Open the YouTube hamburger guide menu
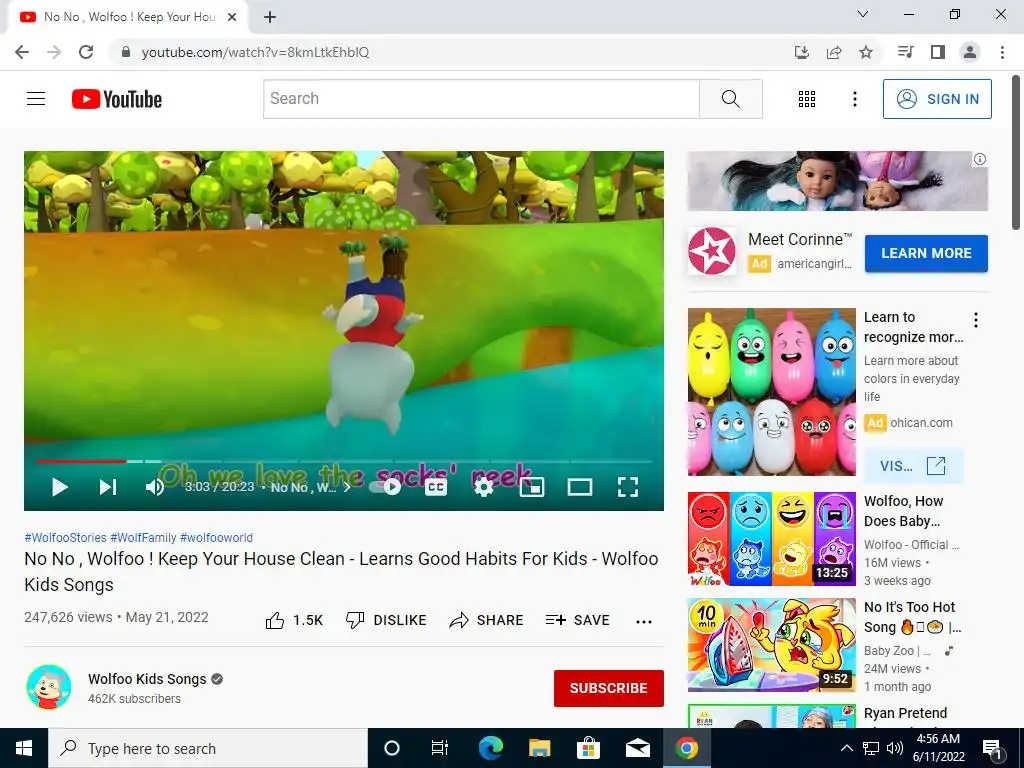The image size is (1024, 768). click(36, 99)
